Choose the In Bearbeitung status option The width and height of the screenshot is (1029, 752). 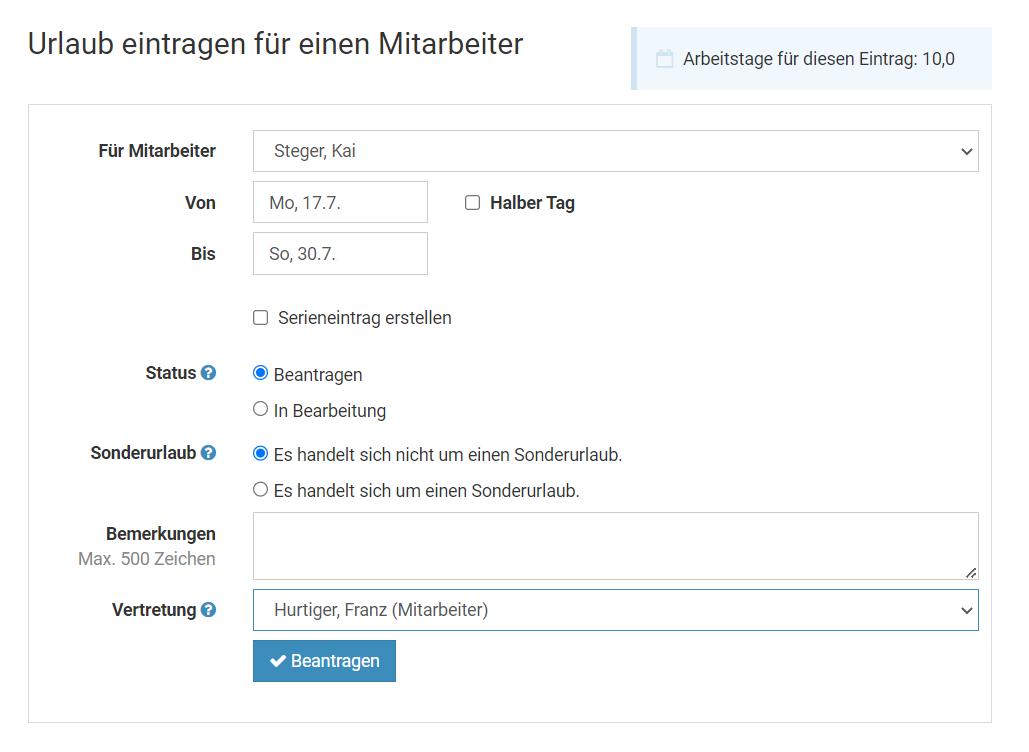click(x=261, y=409)
